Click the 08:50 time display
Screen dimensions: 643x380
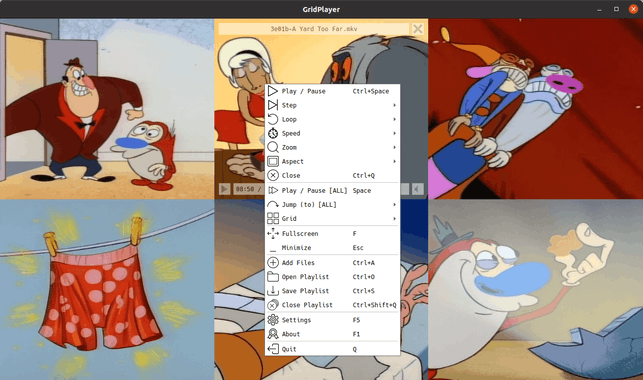tap(245, 189)
